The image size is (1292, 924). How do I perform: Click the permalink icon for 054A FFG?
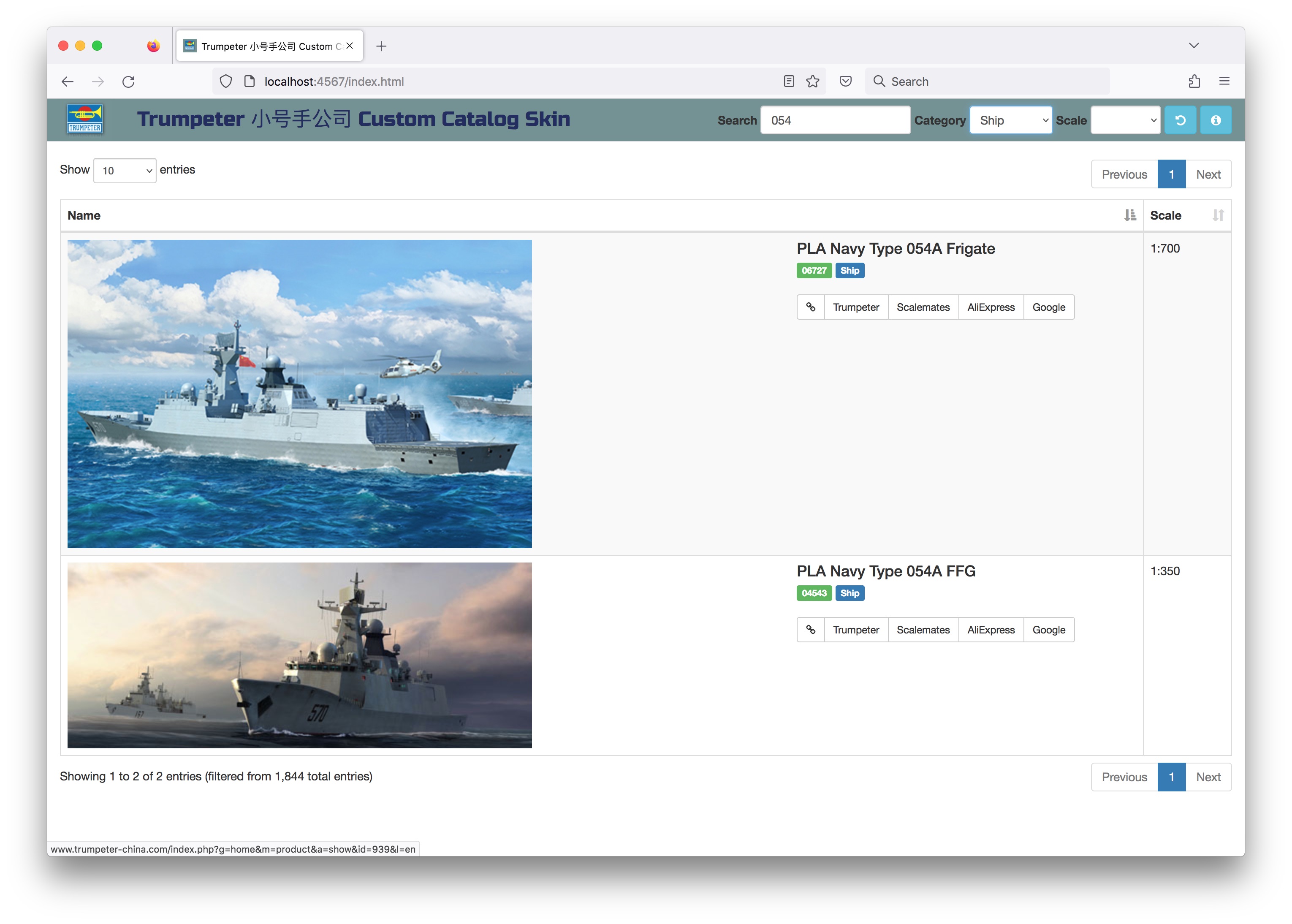[810, 630]
